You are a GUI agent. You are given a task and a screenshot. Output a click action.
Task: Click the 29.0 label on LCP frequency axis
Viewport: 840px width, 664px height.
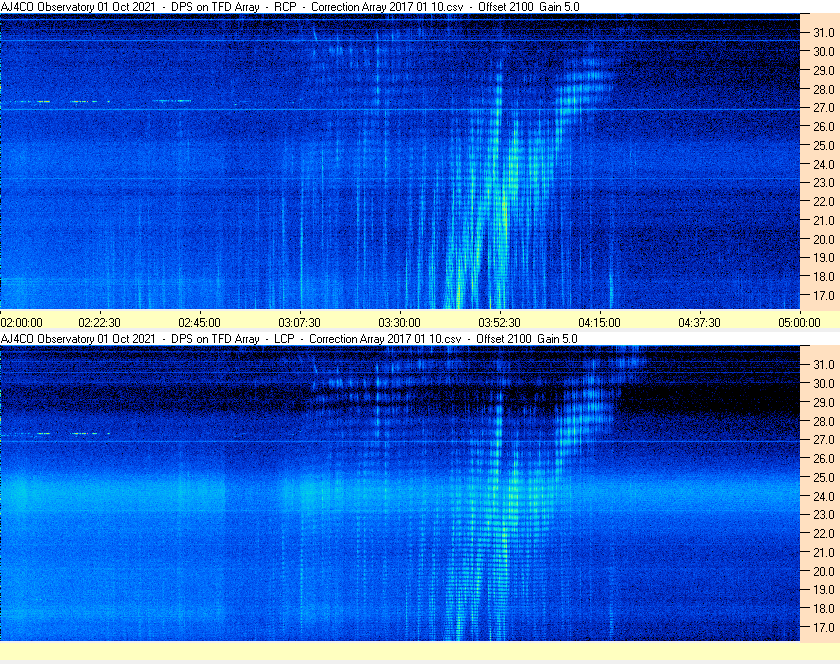[x=824, y=402]
